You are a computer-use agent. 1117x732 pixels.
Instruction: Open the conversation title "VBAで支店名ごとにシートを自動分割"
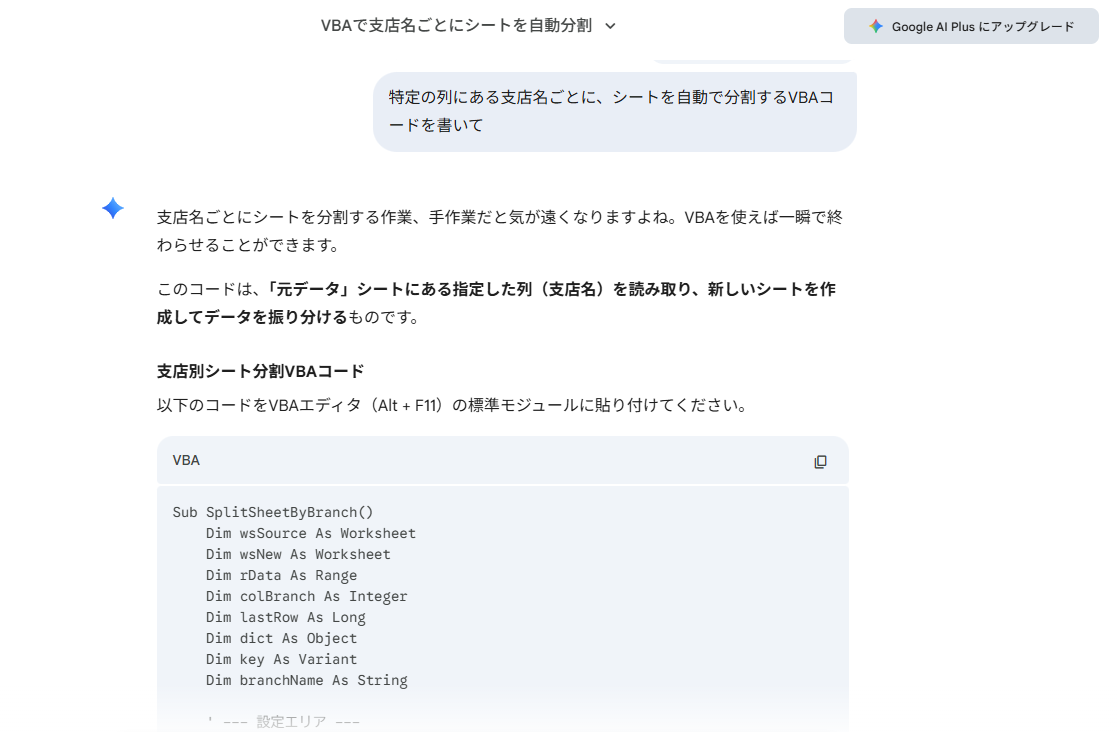(456, 26)
